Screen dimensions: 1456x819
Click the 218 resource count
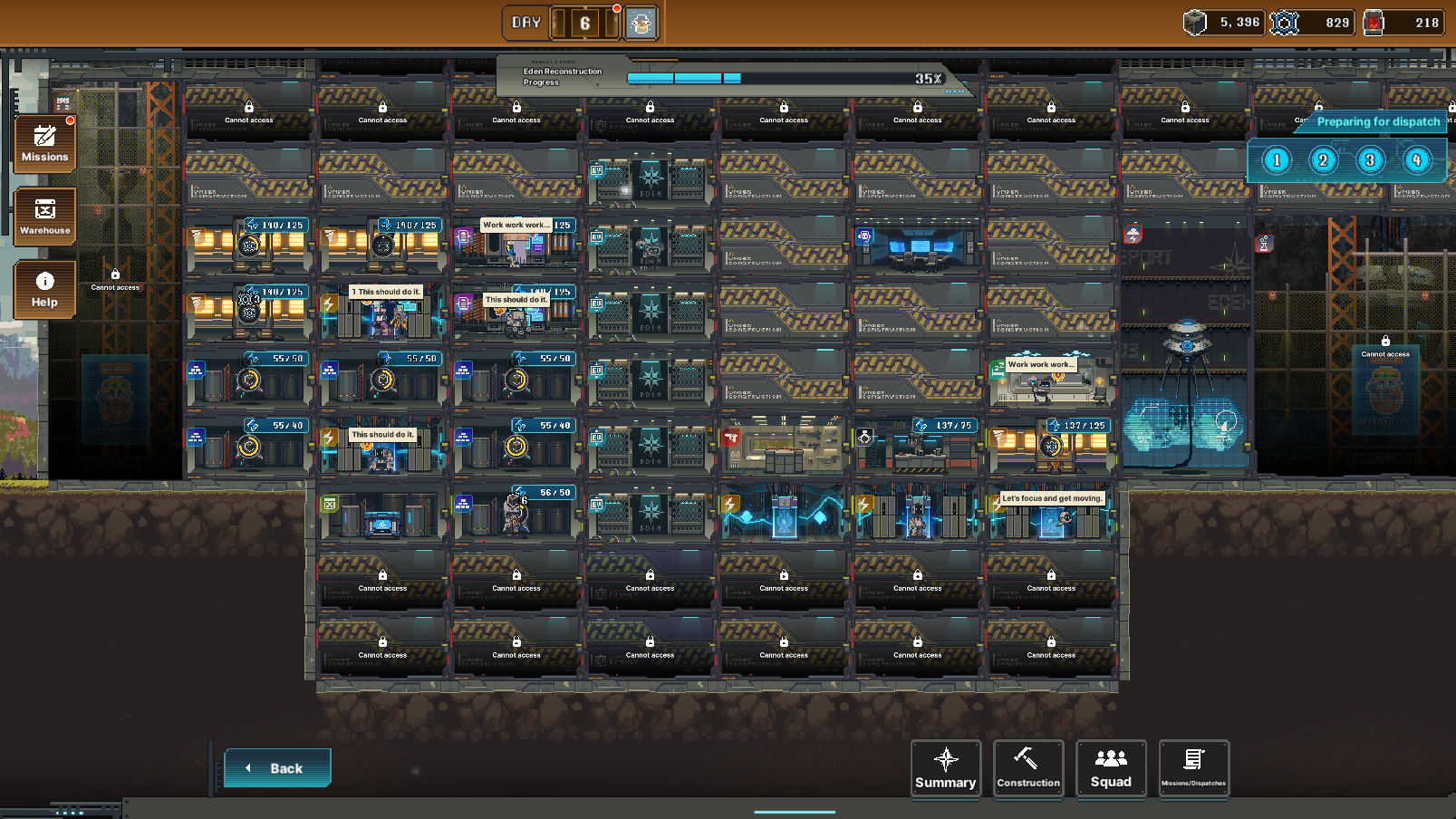[1427, 23]
